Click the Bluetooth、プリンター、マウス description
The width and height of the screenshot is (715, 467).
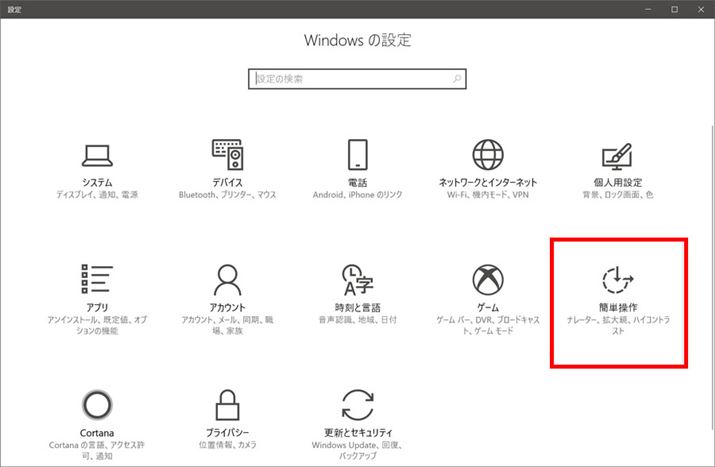[x=227, y=195]
